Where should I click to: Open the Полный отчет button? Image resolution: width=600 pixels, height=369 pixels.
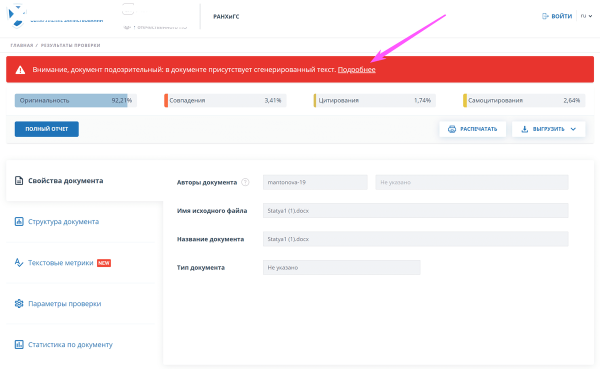47,129
